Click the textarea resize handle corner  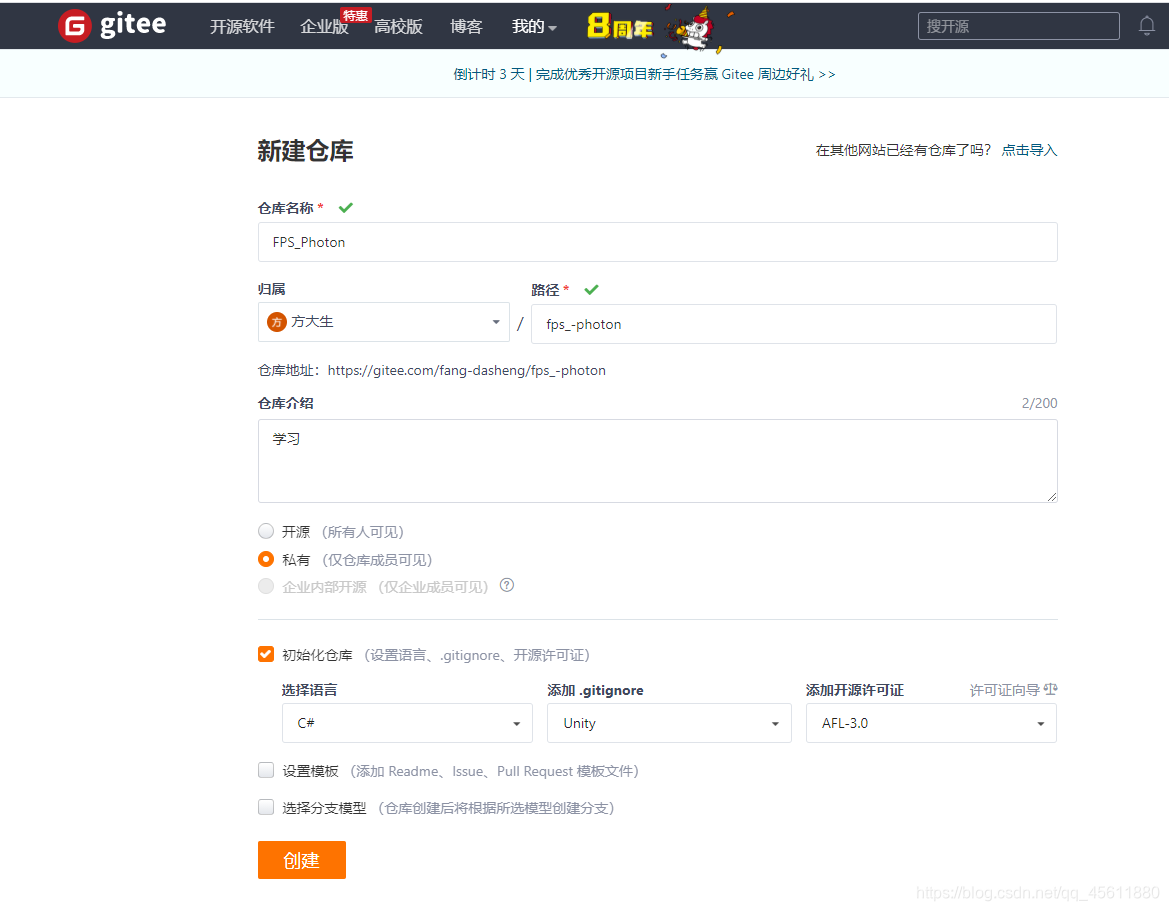click(x=1052, y=497)
